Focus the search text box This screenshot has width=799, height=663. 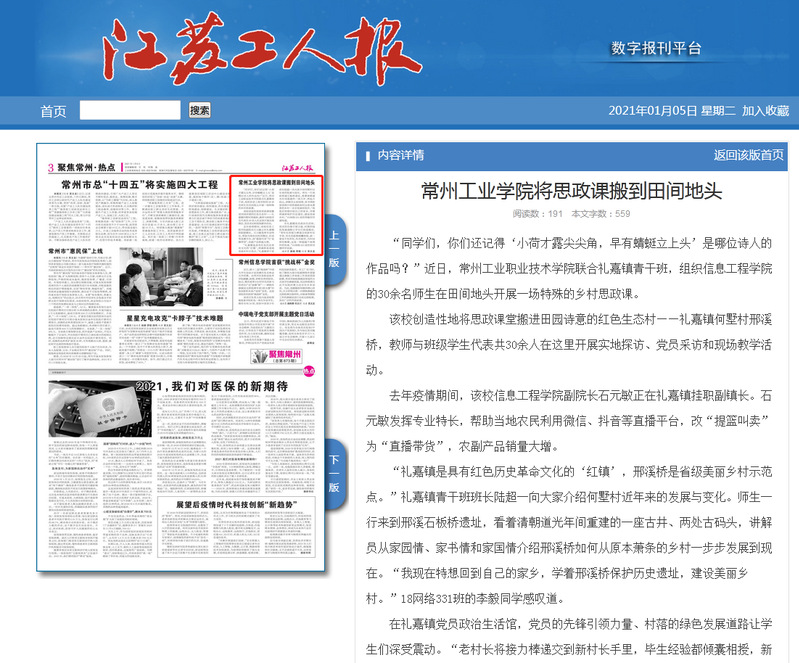click(x=130, y=110)
